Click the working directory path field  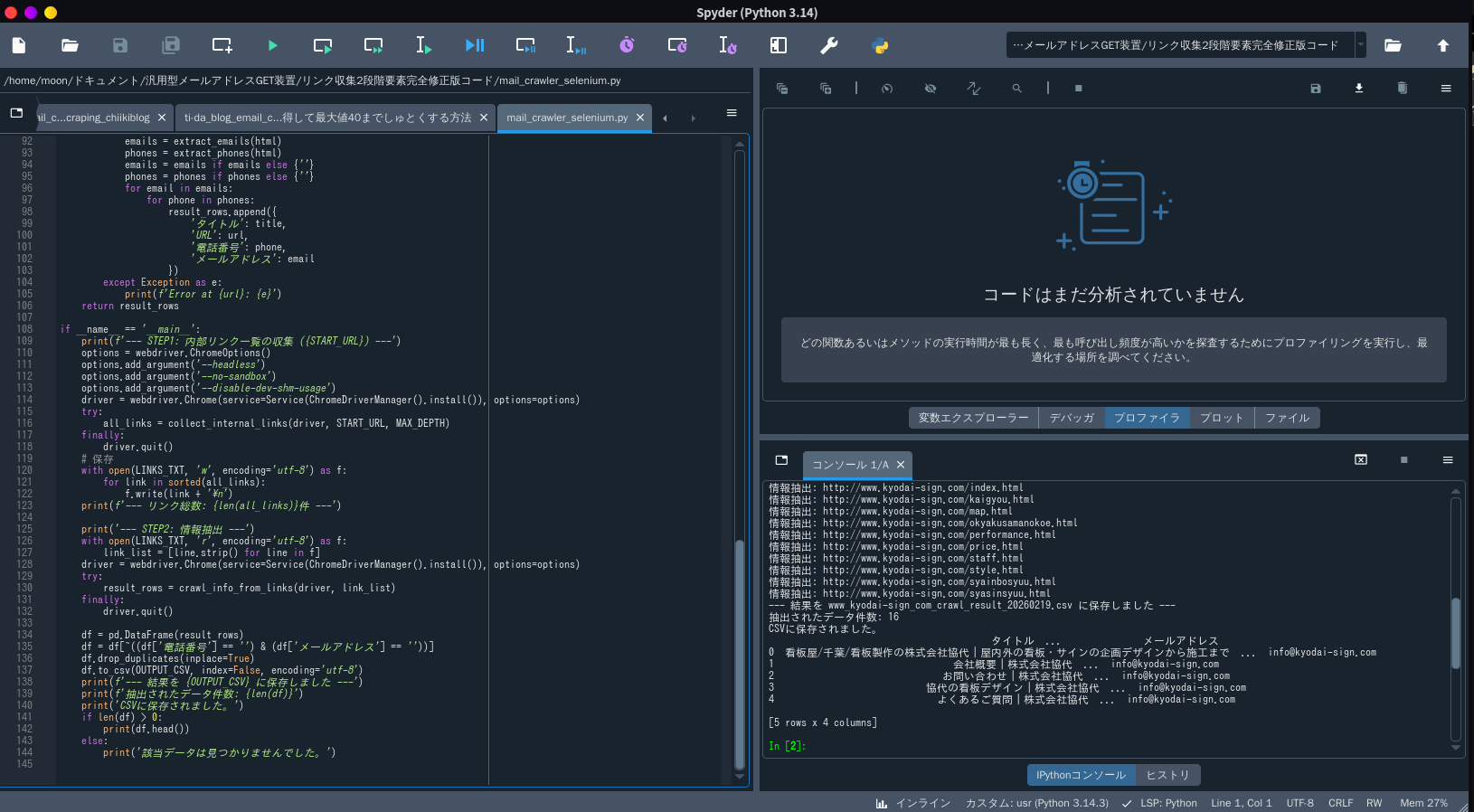coord(1180,45)
